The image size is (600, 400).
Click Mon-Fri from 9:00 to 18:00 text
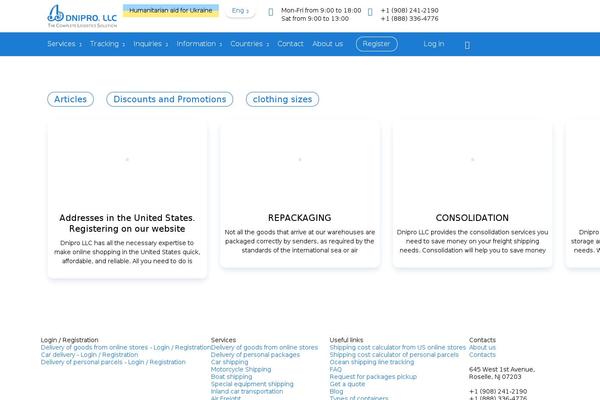point(321,11)
